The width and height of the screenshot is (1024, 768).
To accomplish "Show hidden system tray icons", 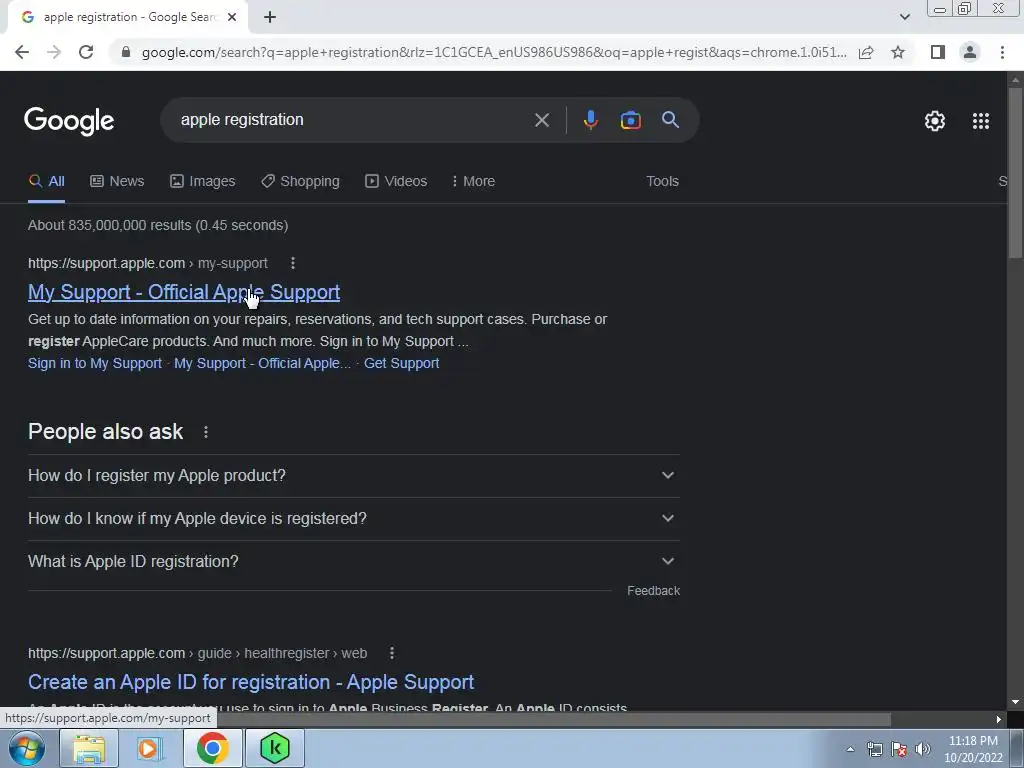I will [x=850, y=749].
